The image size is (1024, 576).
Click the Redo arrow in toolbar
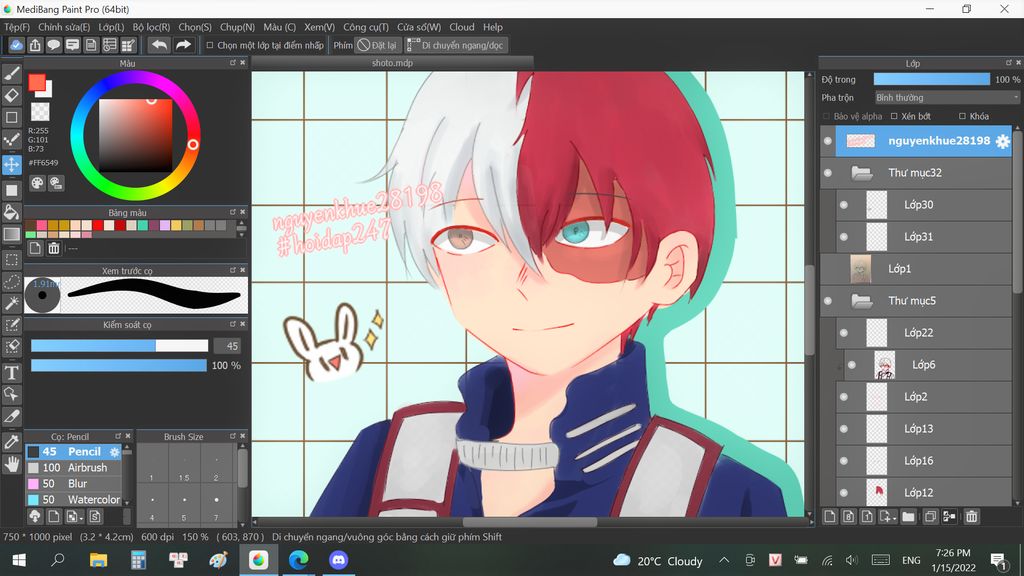184,45
